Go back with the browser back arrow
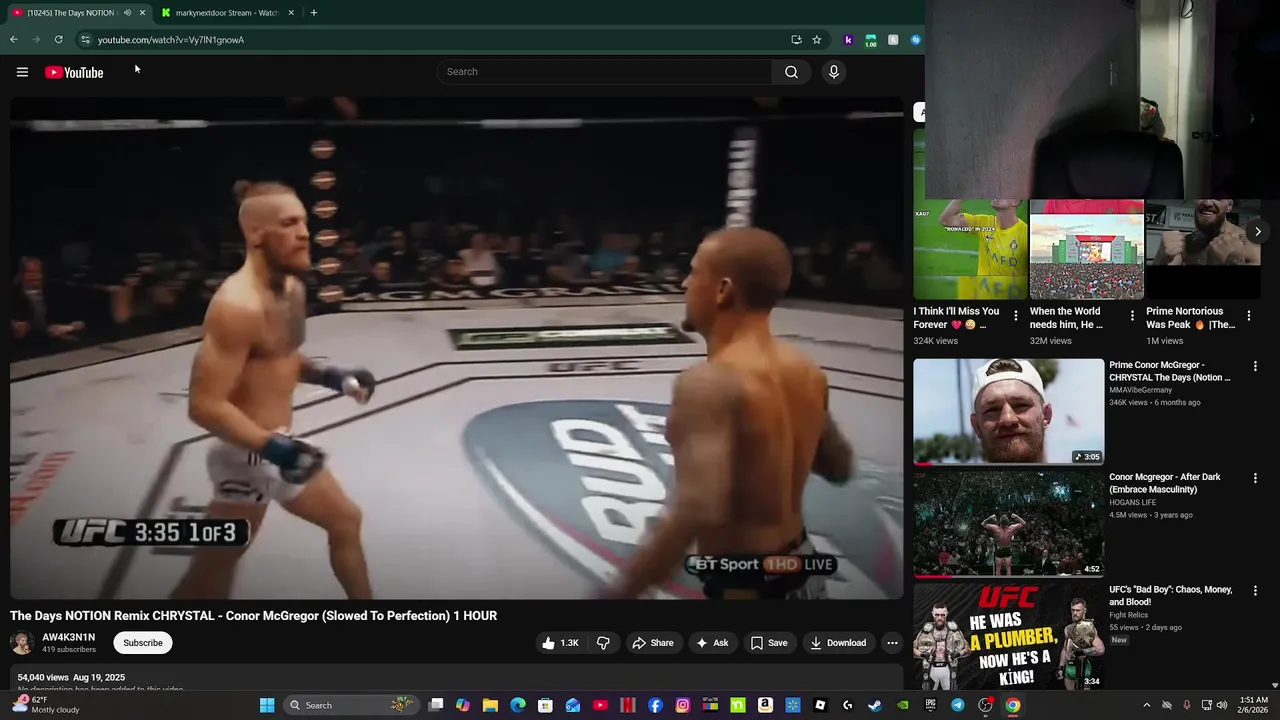Image resolution: width=1280 pixels, height=720 pixels. [14, 40]
